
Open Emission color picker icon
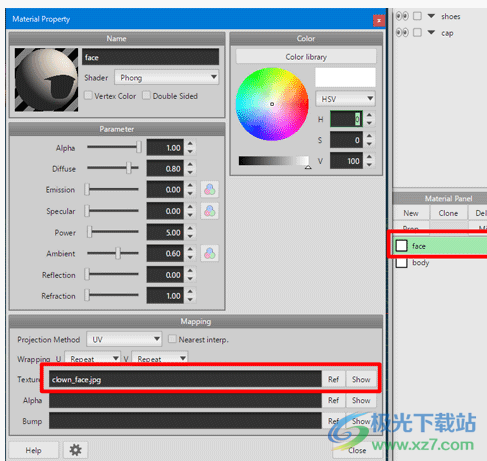coord(210,190)
